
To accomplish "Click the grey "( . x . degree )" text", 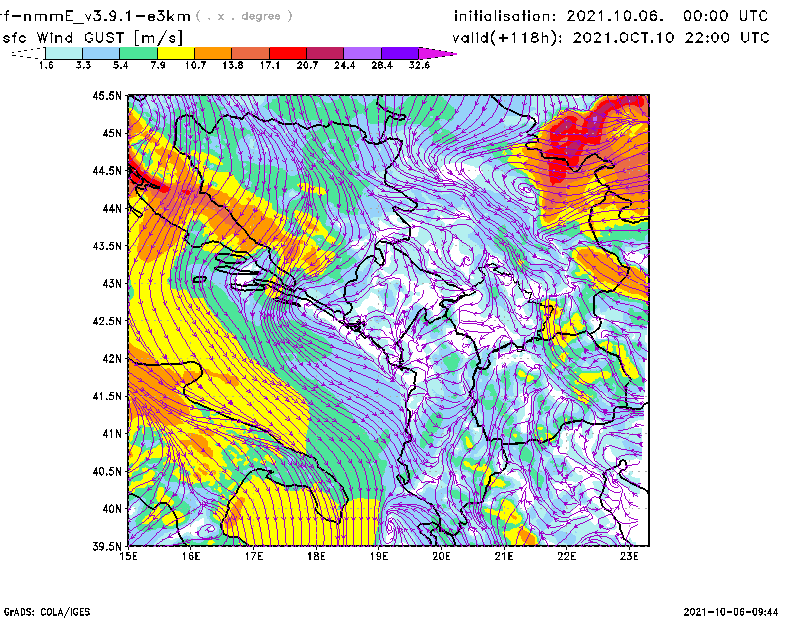I will point(244,16).
